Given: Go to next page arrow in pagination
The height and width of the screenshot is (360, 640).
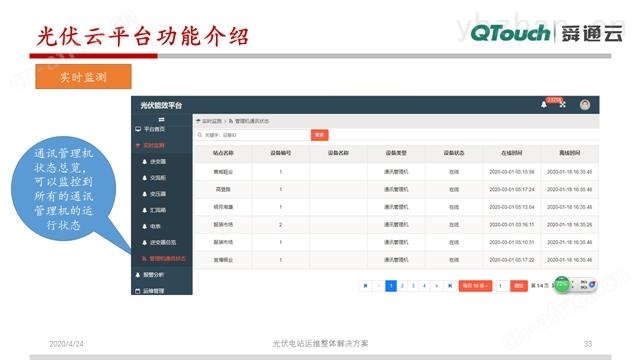Looking at the screenshot, I should pos(436,286).
